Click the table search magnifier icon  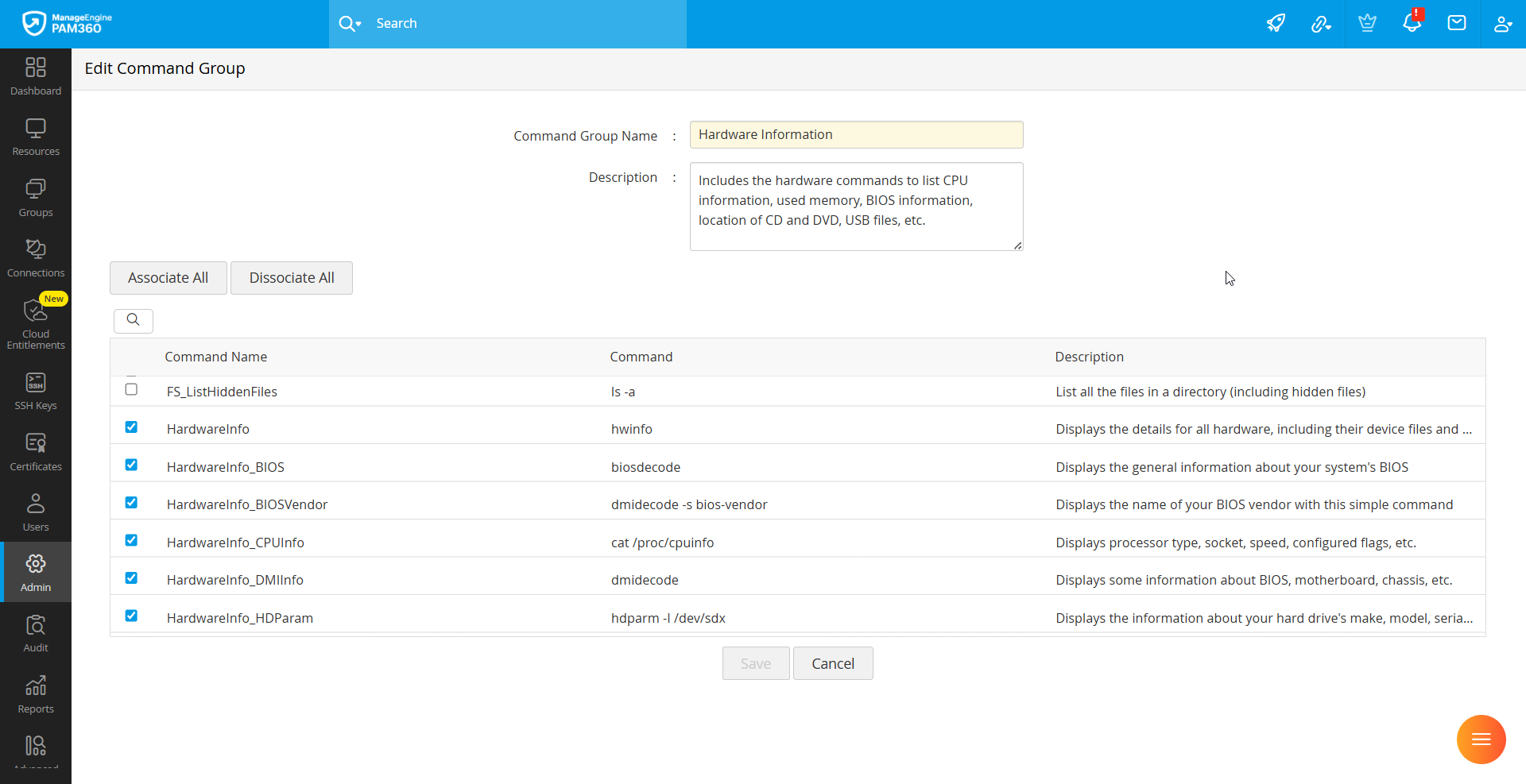click(134, 320)
